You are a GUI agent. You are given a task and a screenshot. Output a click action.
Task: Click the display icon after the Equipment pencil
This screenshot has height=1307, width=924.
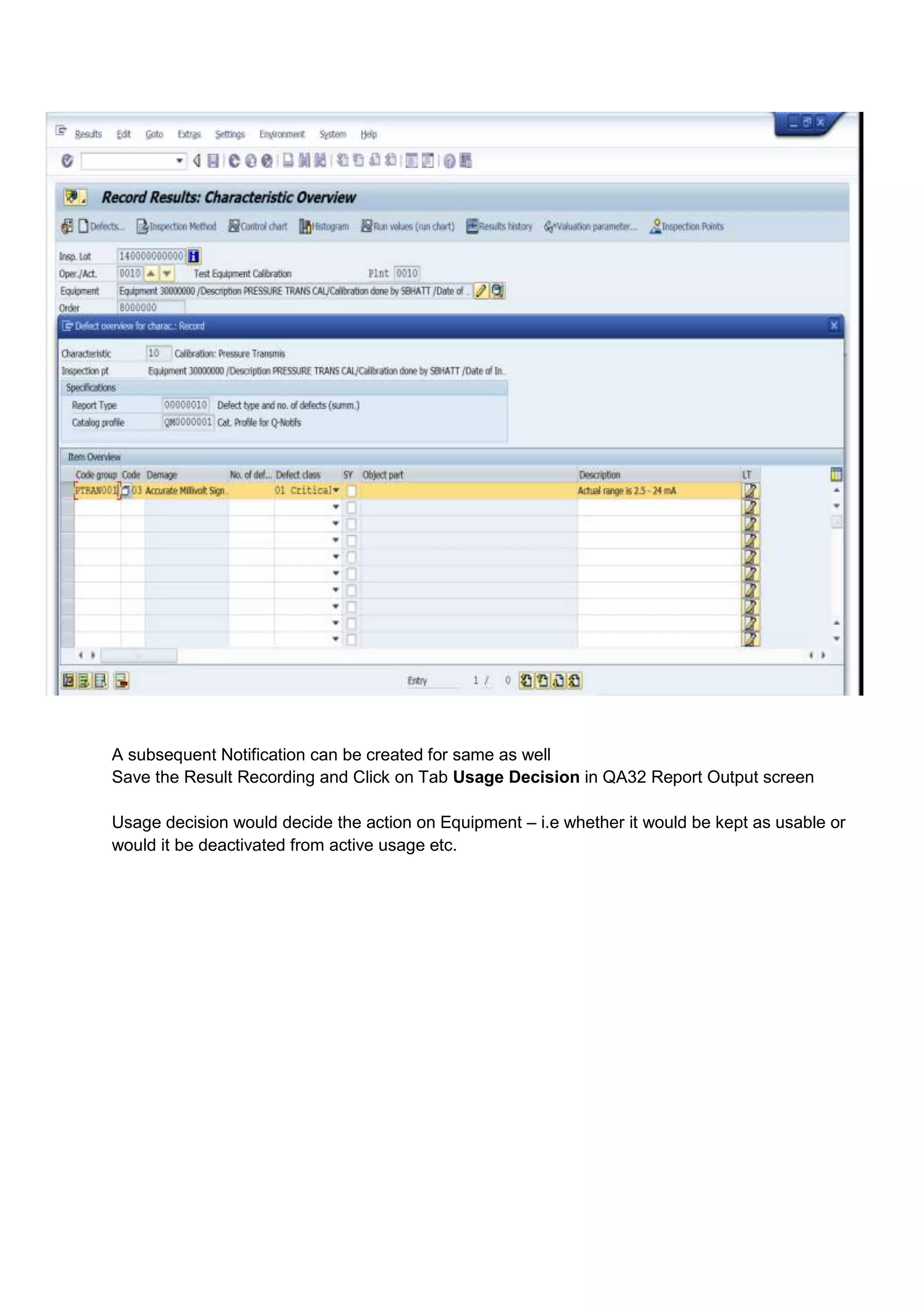pos(498,291)
